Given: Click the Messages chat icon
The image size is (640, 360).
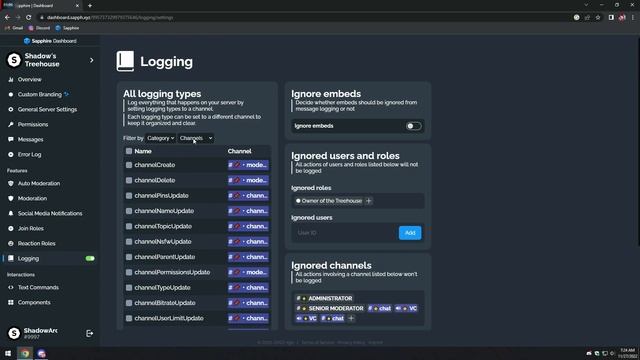Looking at the screenshot, I should coord(11,140).
